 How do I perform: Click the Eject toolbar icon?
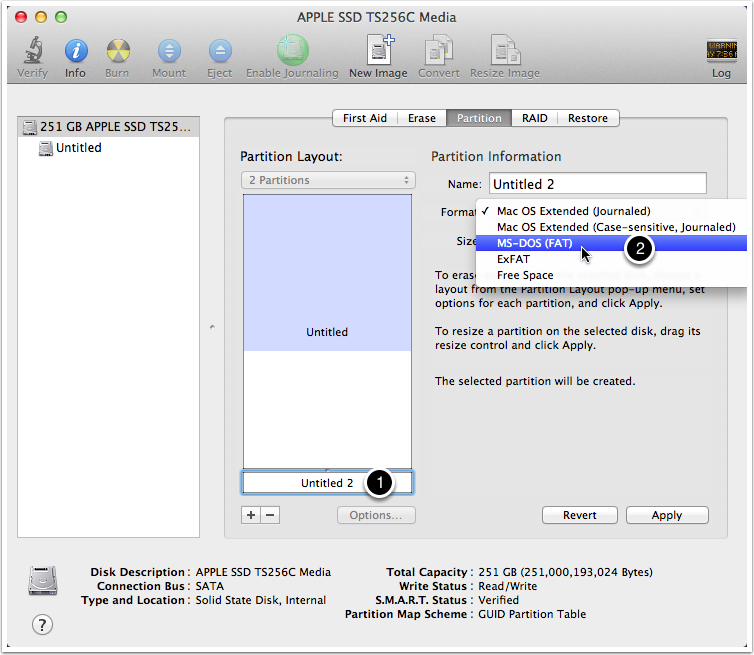[220, 50]
